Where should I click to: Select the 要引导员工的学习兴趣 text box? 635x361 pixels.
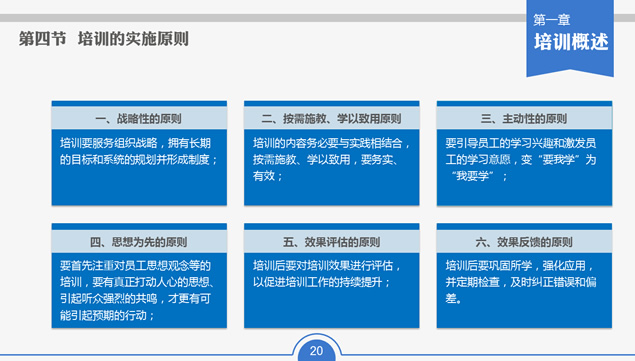(x=524, y=167)
